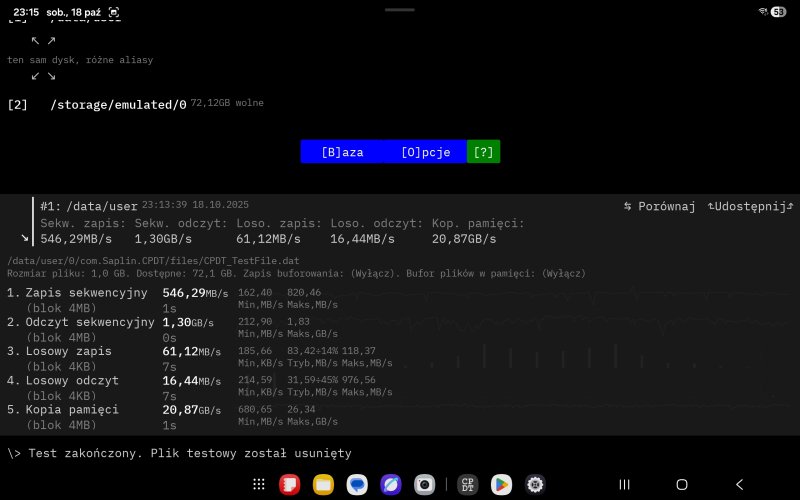Open the Camera app in taskbar
This screenshot has width=800, height=500.
[x=424, y=484]
